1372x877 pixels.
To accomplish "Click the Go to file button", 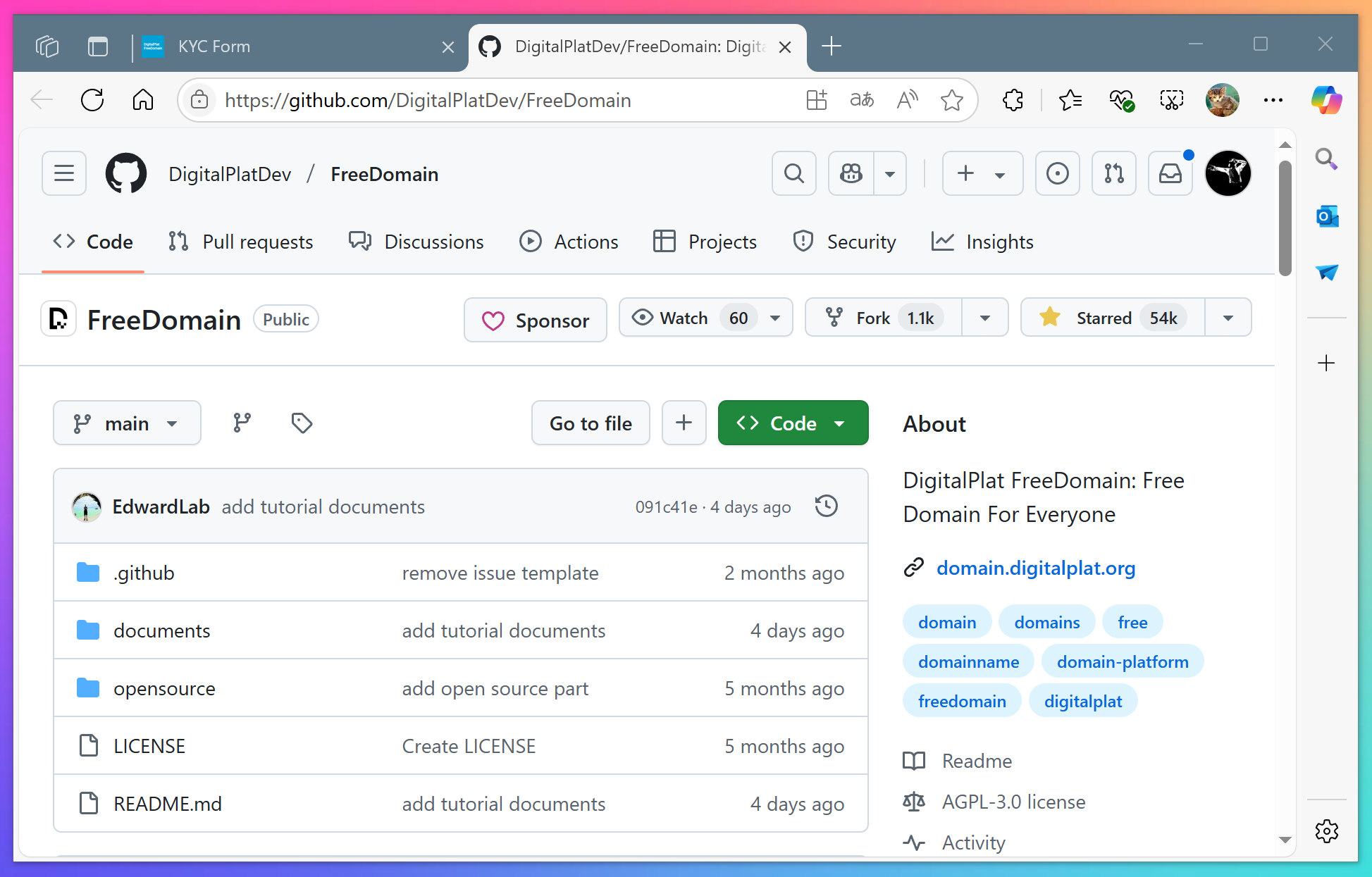I will (x=591, y=423).
